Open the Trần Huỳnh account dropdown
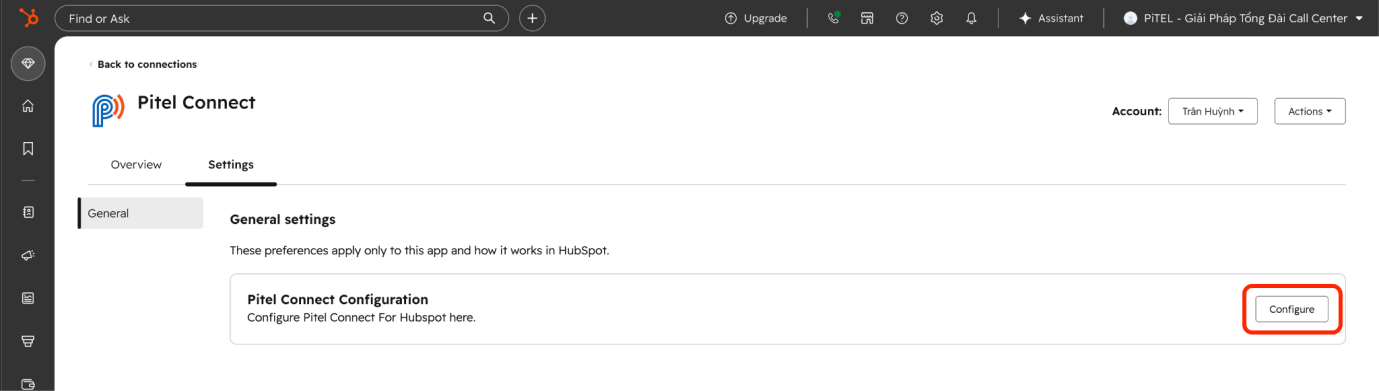 pos(1212,111)
